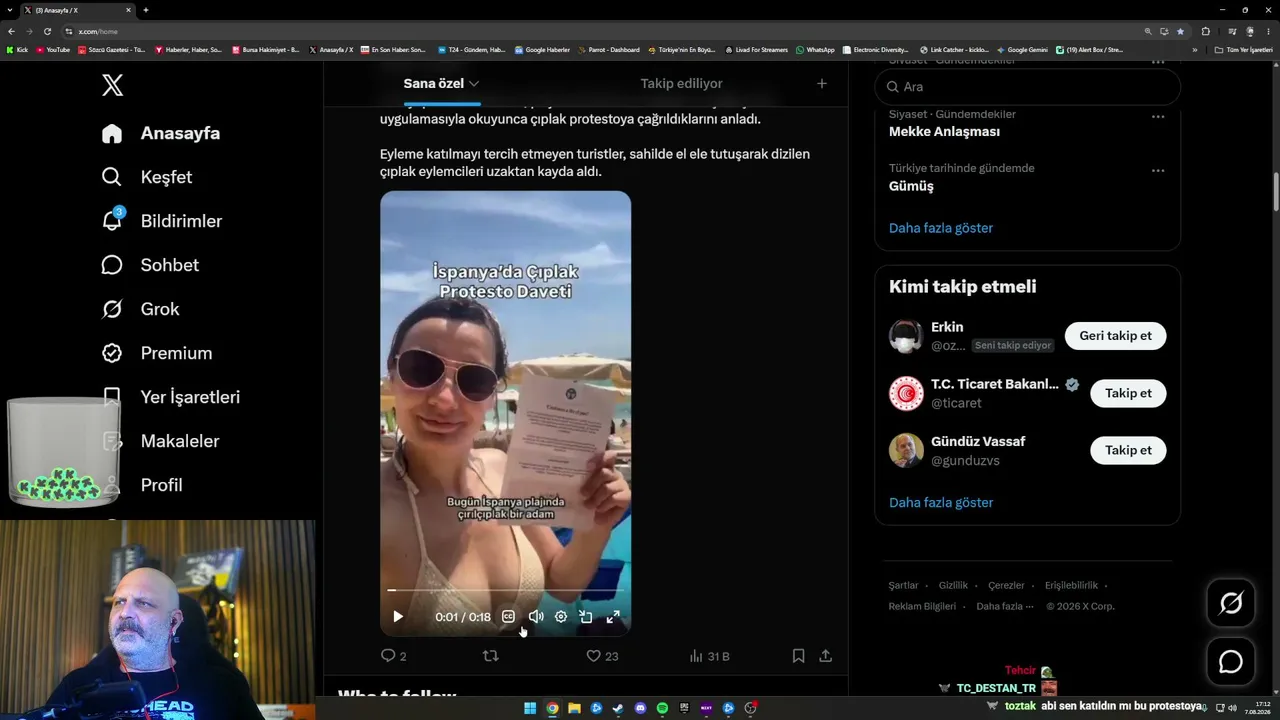Click Daha fazla göster under Kimi takip etmeli
Viewport: 1280px width, 720px height.
(941, 503)
